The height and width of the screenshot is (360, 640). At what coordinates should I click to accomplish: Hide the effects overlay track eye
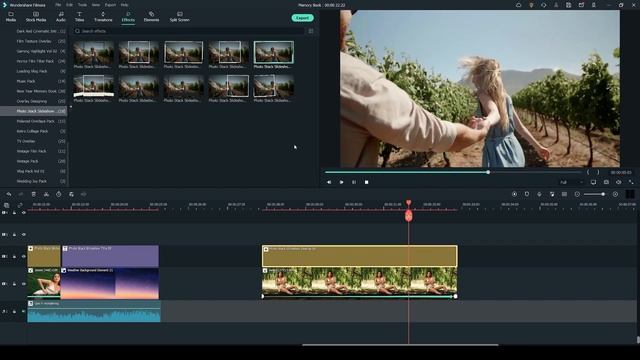pyautogui.click(x=24, y=256)
